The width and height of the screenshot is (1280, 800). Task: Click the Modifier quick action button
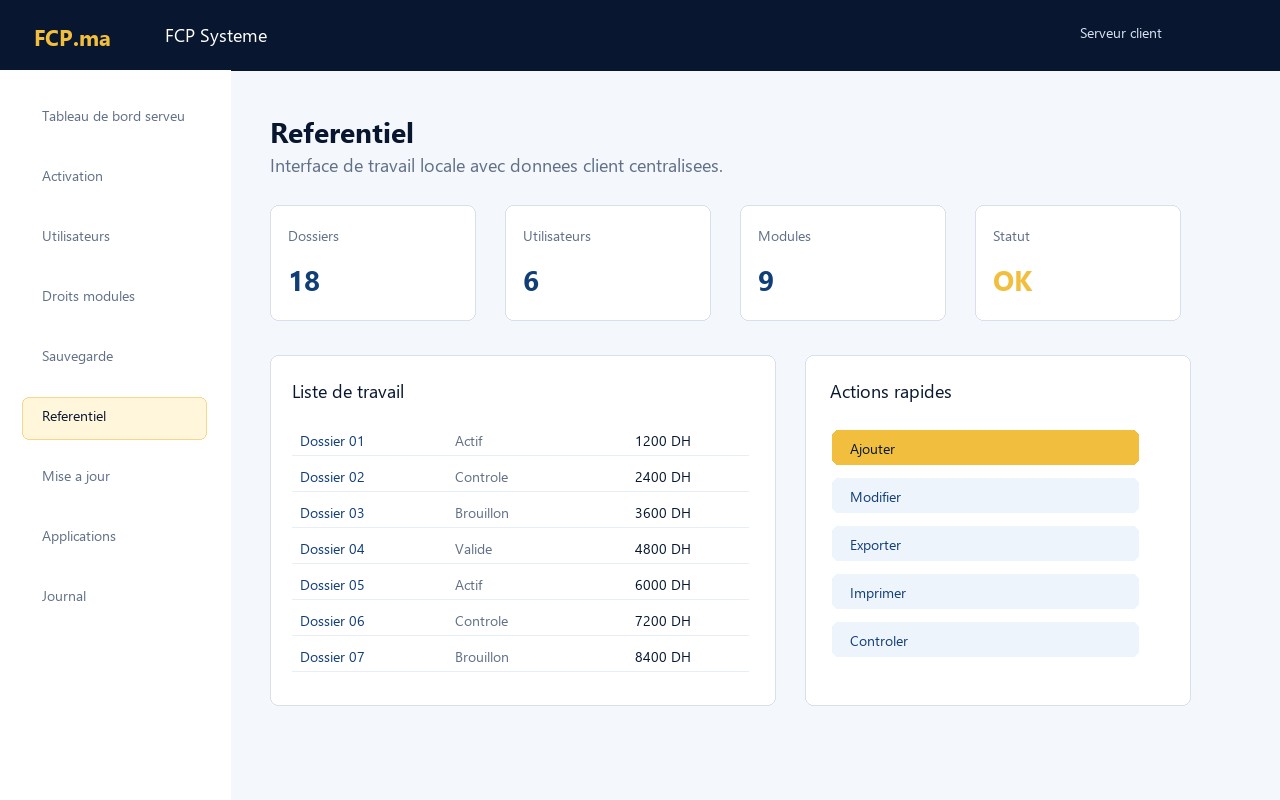click(x=985, y=496)
